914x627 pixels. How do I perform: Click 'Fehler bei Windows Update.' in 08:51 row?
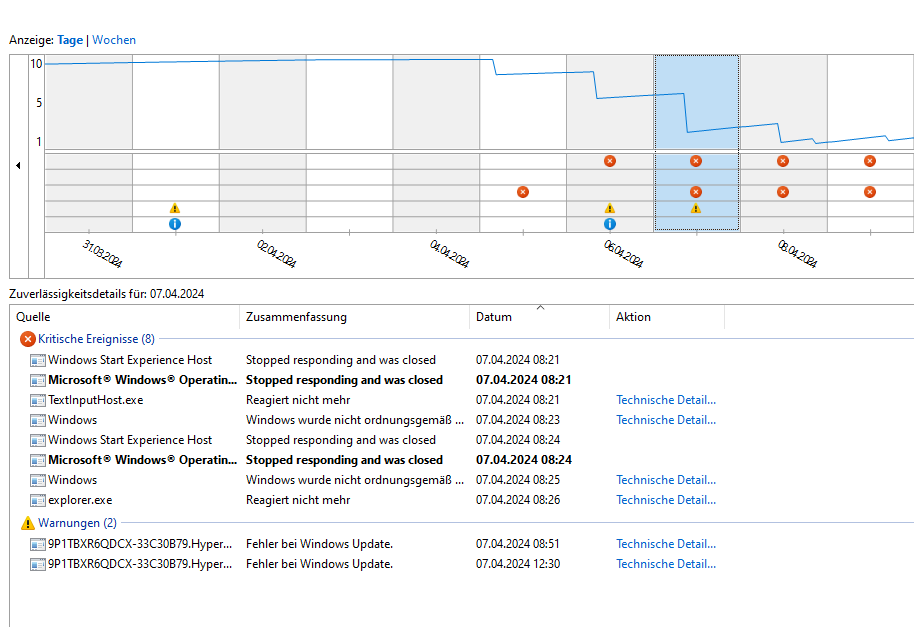click(319, 544)
